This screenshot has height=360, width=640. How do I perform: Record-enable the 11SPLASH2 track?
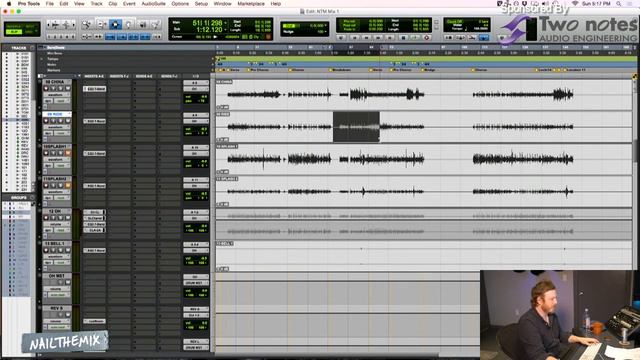point(46,185)
